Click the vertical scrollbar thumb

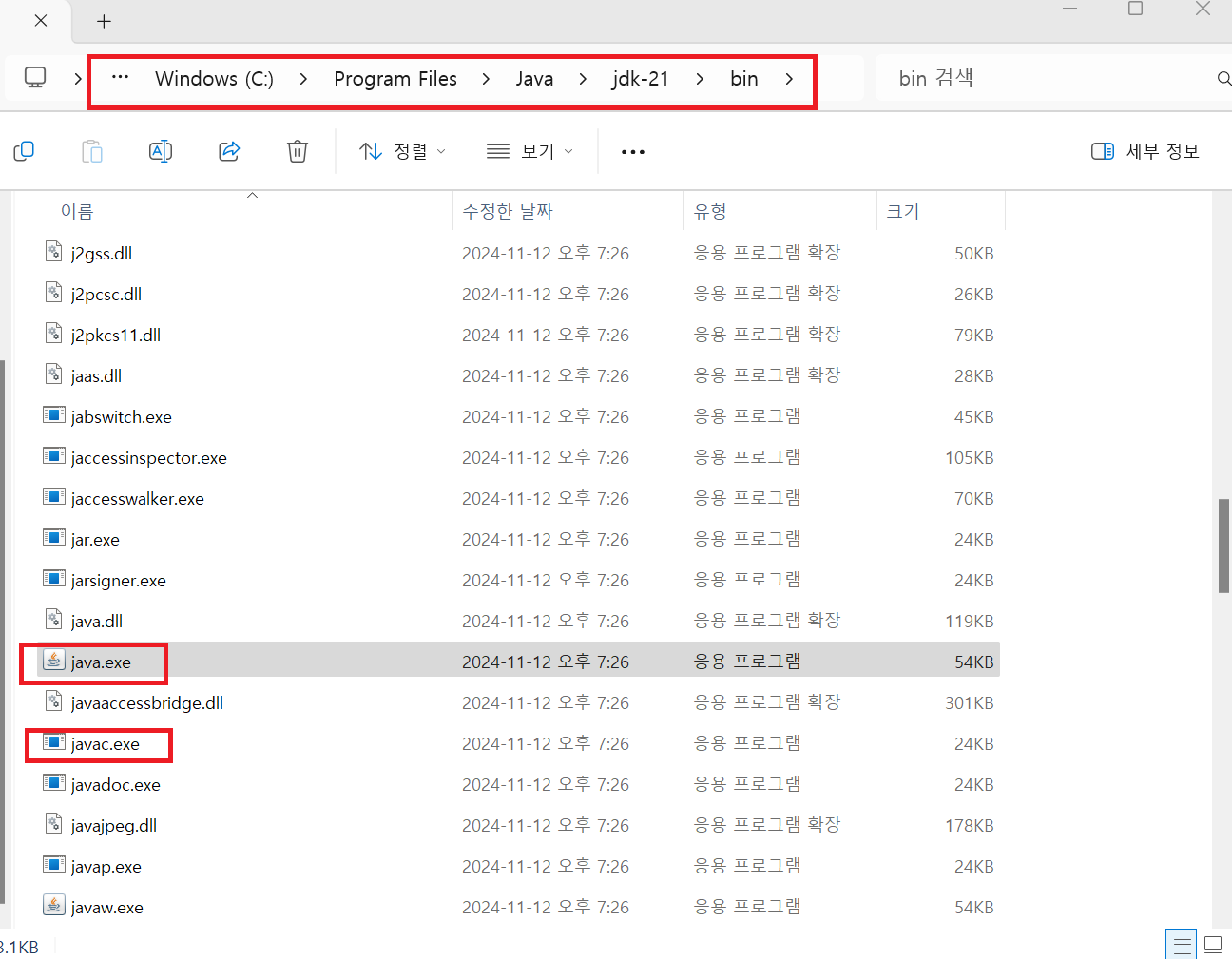(1223, 546)
